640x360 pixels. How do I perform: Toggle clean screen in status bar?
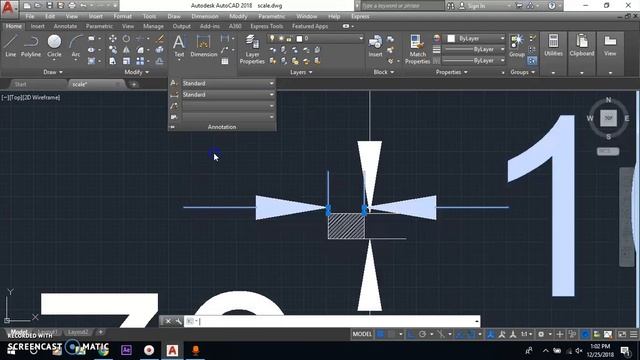[x=622, y=334]
